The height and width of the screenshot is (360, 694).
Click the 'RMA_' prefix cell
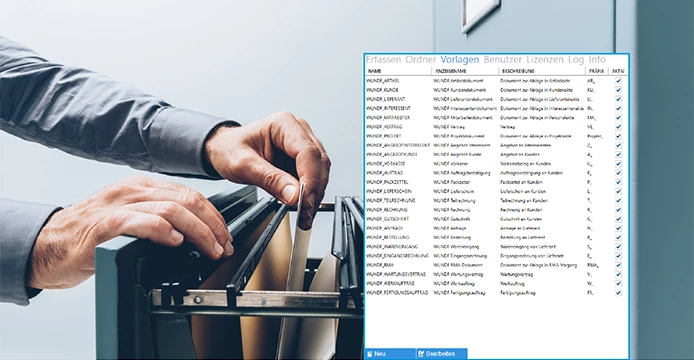point(593,265)
